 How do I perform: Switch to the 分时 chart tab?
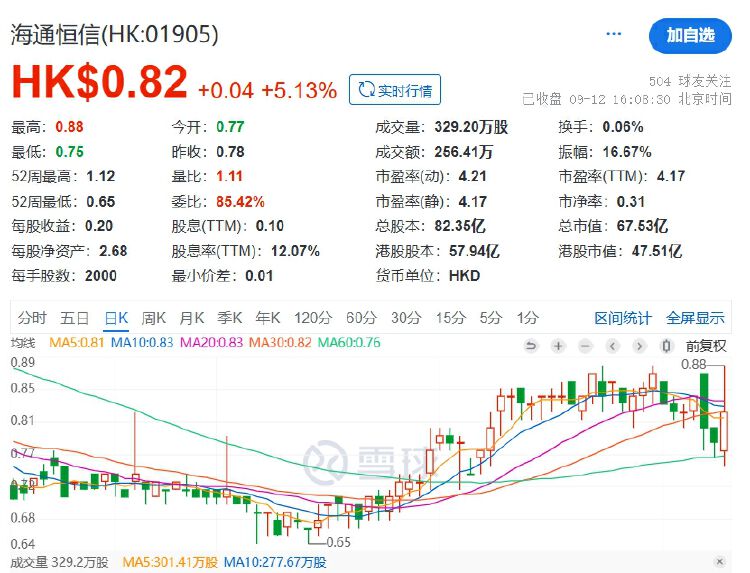point(32,318)
